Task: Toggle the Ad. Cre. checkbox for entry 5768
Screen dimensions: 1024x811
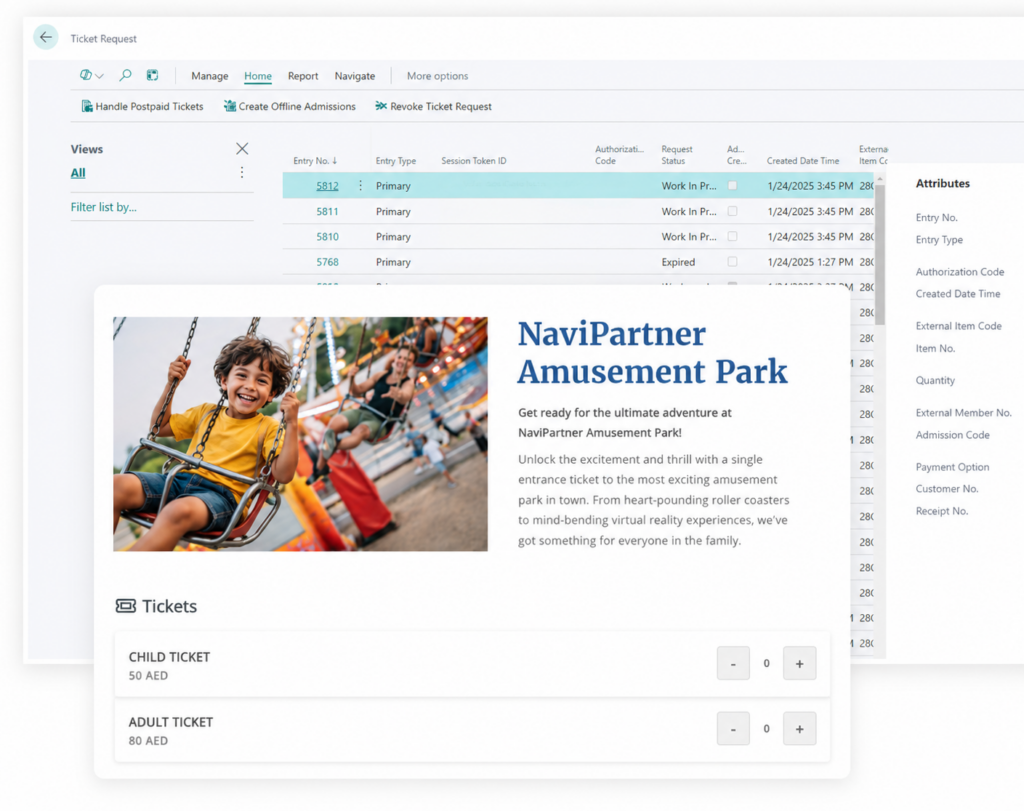Action: [x=733, y=261]
